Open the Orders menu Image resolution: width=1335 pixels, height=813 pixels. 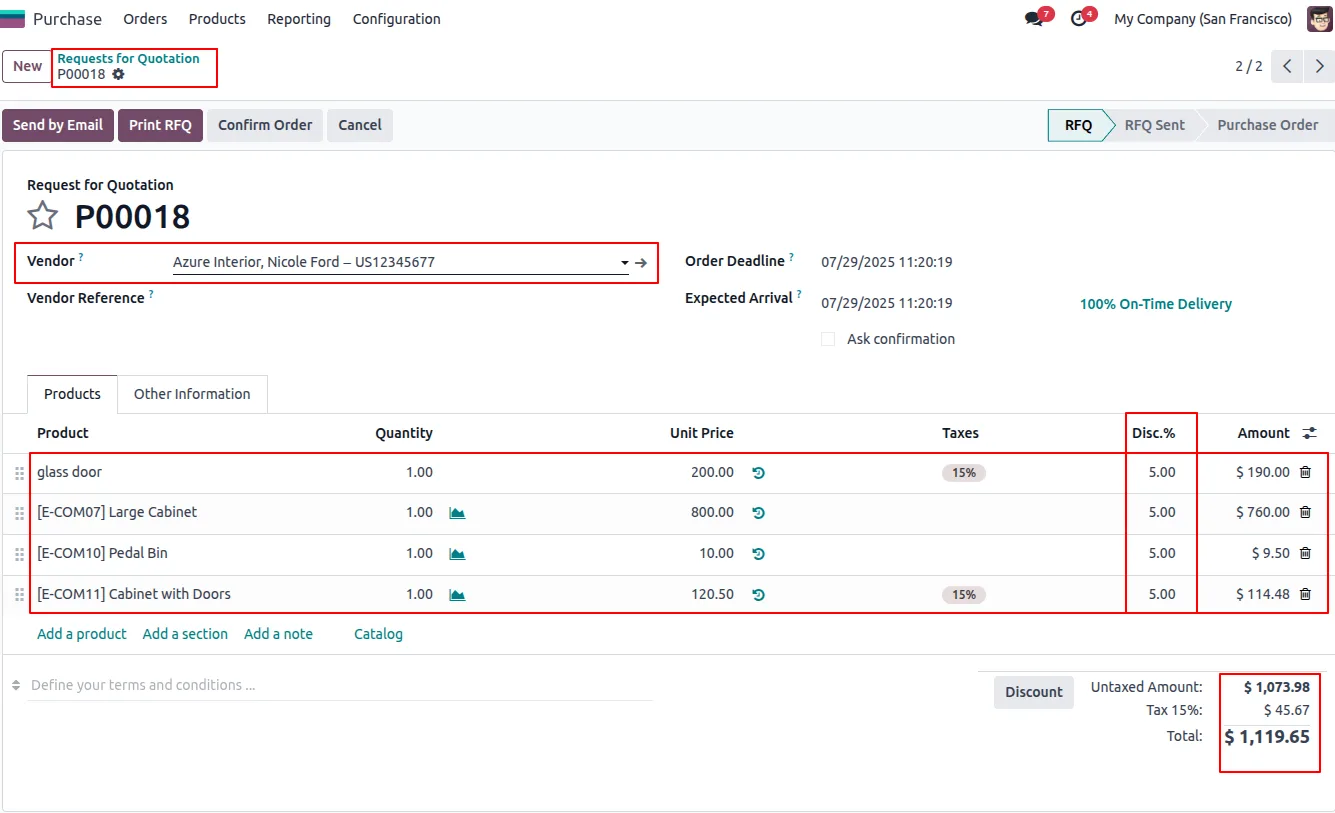pos(145,19)
